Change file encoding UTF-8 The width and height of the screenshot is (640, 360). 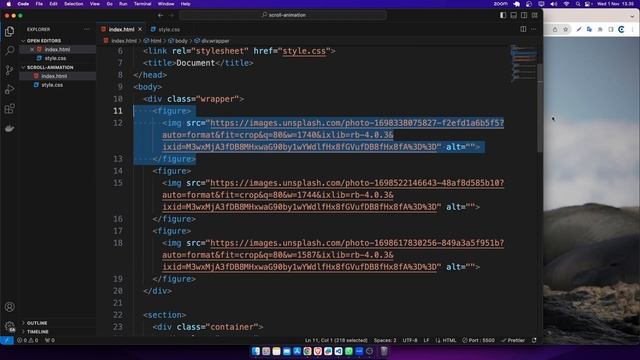point(410,340)
